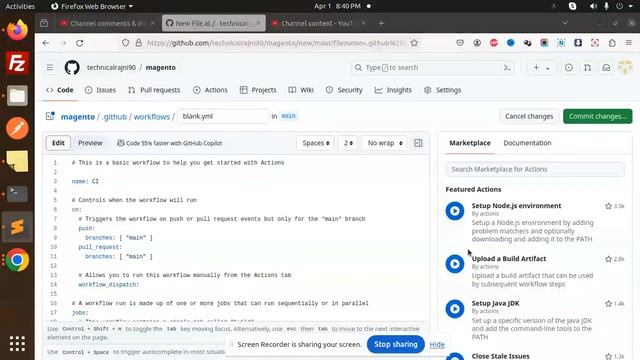Open the Insights repository tab
This screenshot has width=640, height=360.
tap(393, 90)
